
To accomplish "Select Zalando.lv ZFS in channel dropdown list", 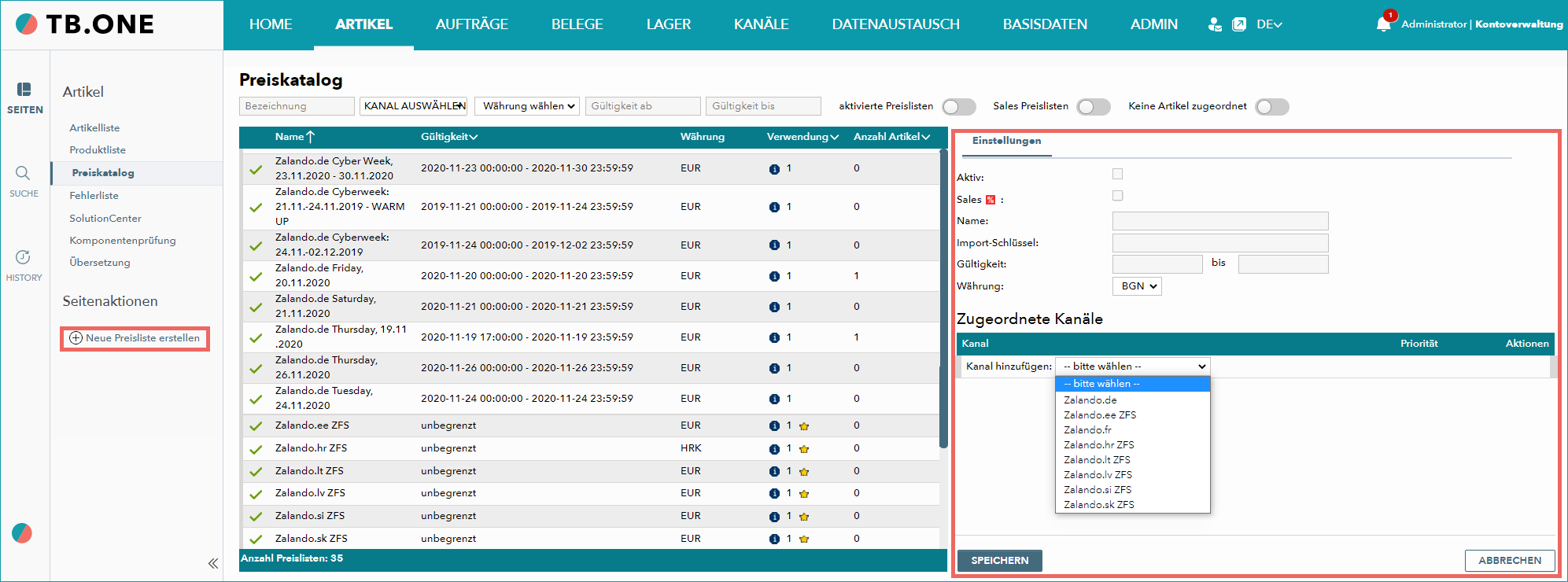I will click(1098, 475).
